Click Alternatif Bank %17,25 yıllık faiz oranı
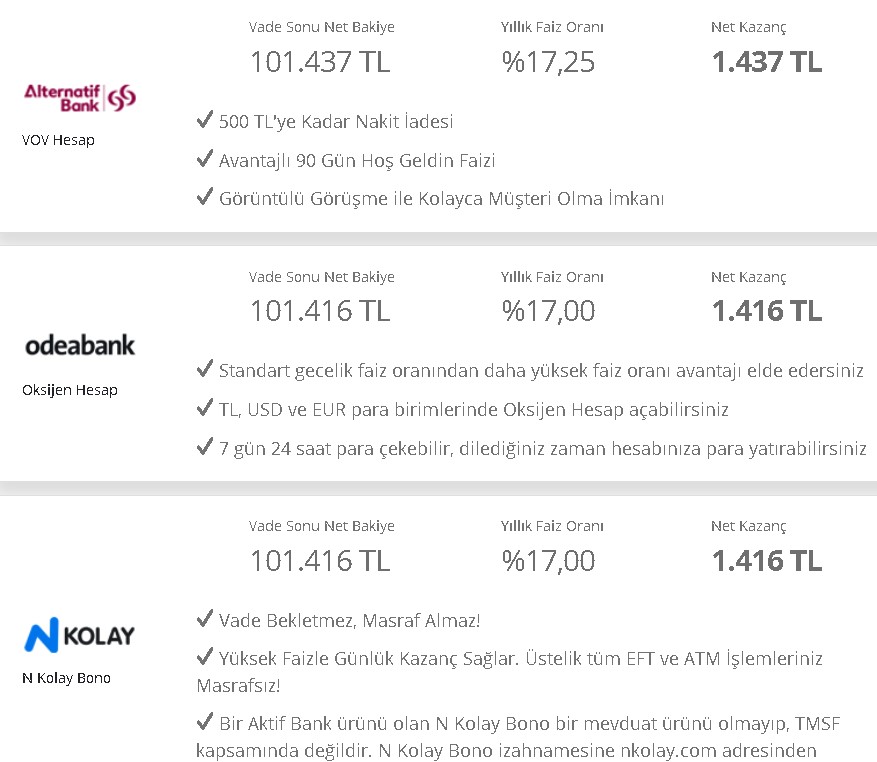The height and width of the screenshot is (762, 877). pyautogui.click(x=548, y=62)
